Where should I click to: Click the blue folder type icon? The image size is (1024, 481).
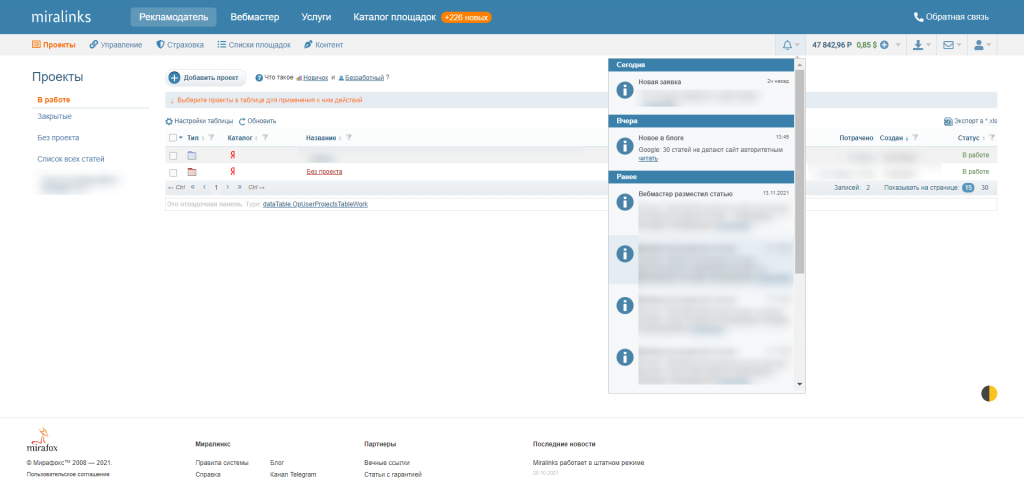pos(192,155)
